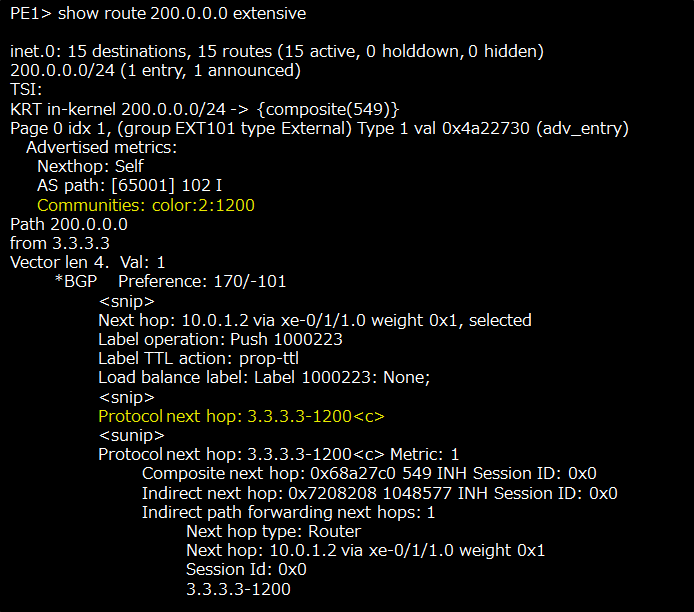Click the 200.0.0.0/24 entry line

coord(155,71)
